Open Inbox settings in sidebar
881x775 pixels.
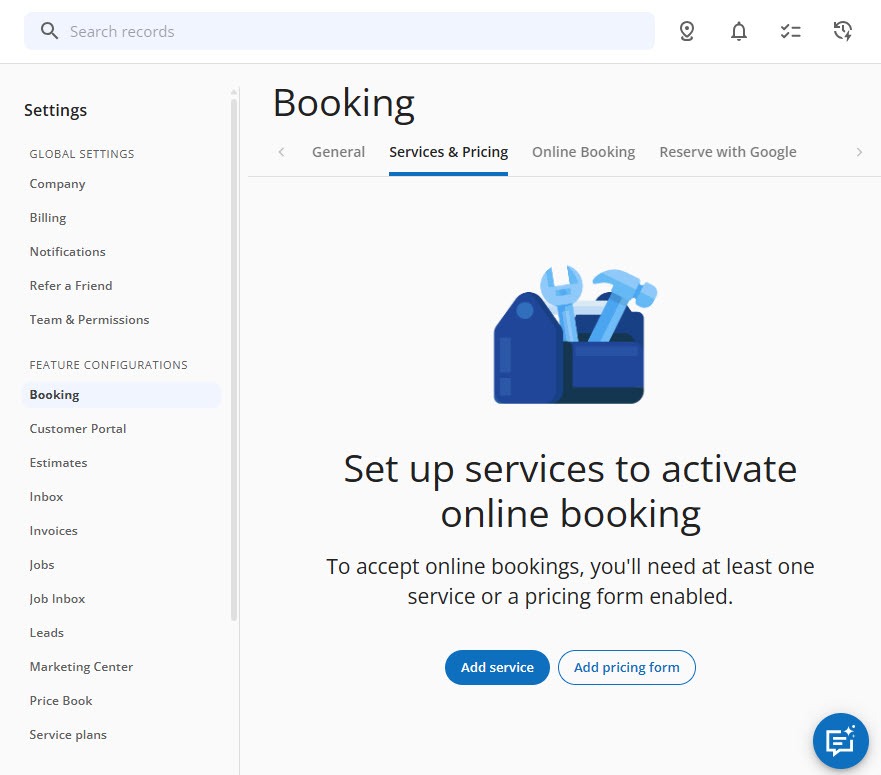coord(46,497)
